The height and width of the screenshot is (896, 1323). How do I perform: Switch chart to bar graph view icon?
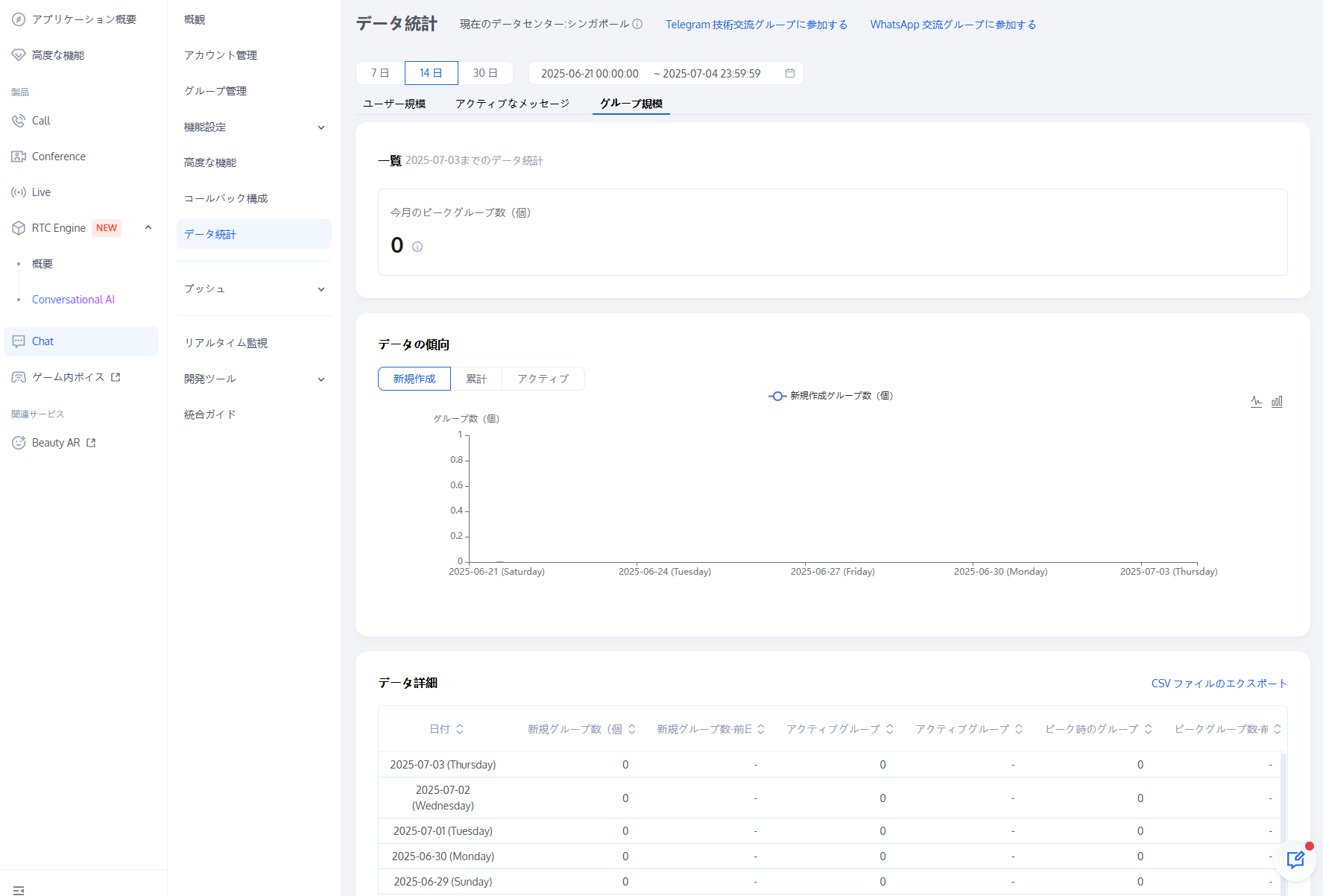coord(1277,401)
